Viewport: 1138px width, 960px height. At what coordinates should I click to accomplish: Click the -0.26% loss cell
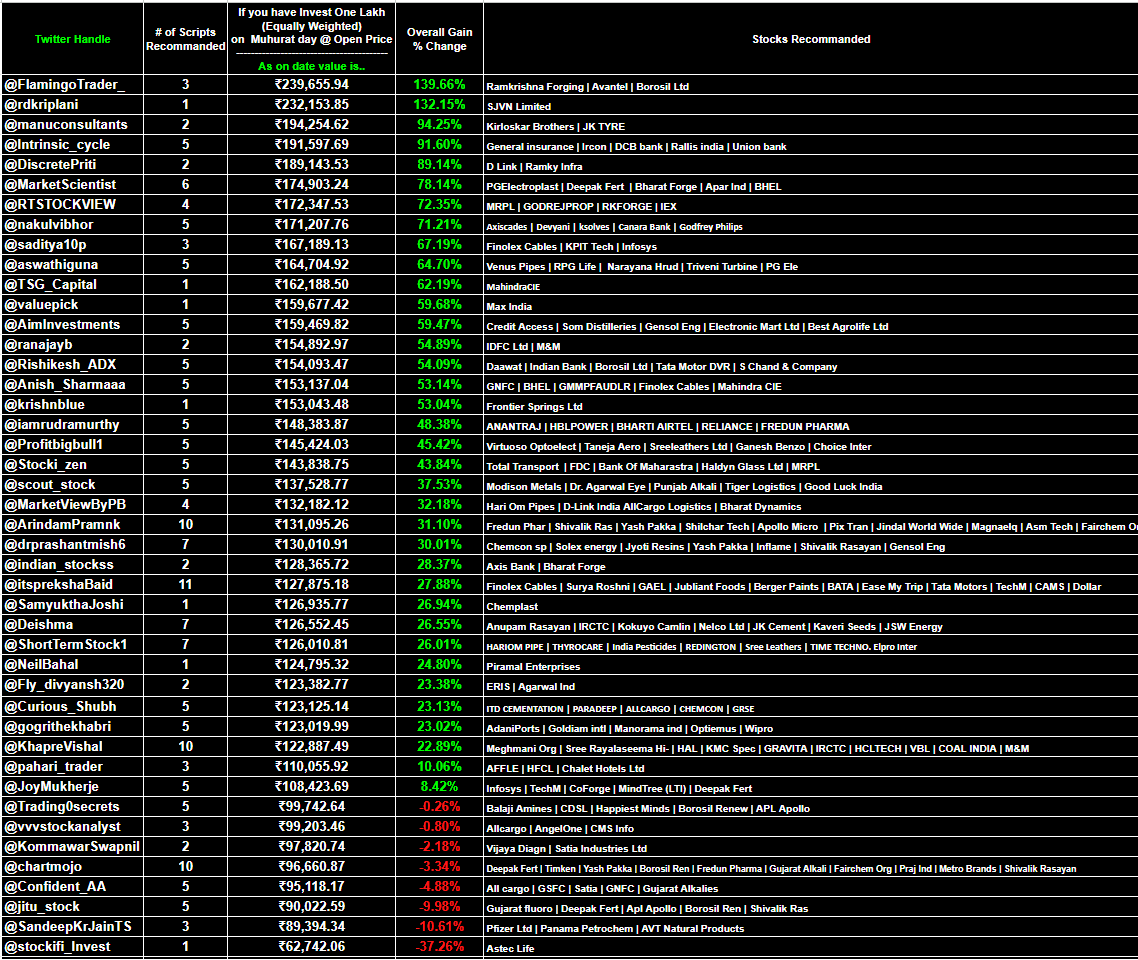[439, 806]
